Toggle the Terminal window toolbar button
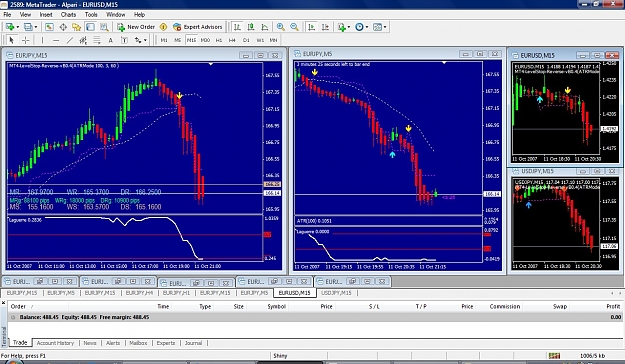This screenshot has height=364, width=625. click(x=90, y=27)
